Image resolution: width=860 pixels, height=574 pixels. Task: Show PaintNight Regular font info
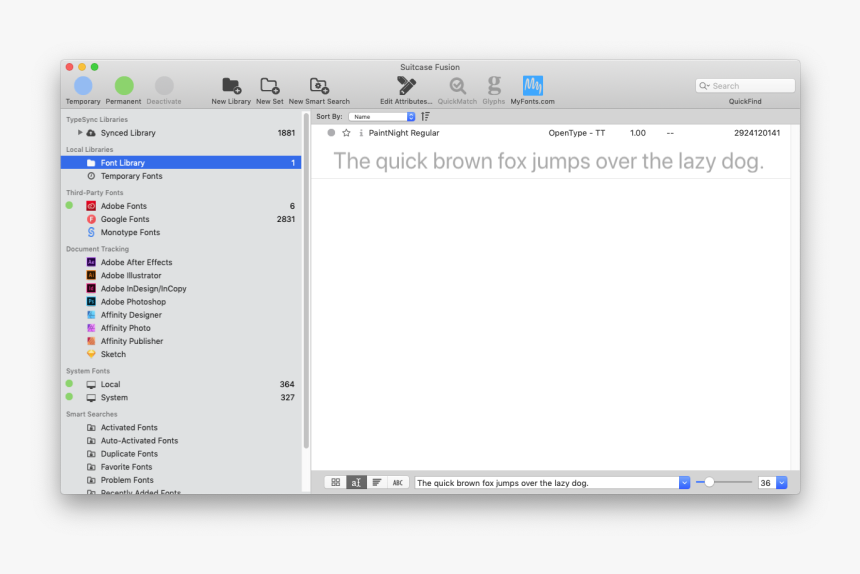coord(360,133)
